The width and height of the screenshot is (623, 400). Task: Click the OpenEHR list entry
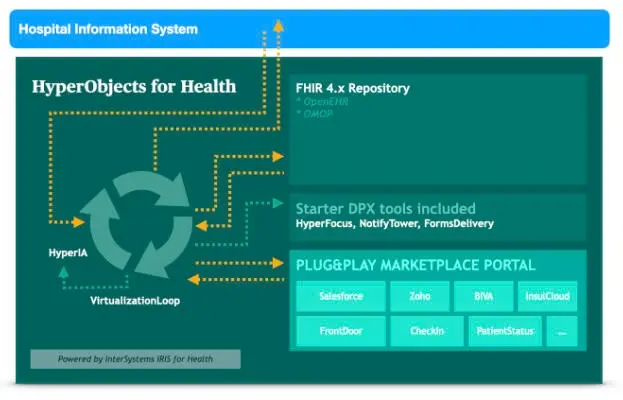tap(322, 102)
